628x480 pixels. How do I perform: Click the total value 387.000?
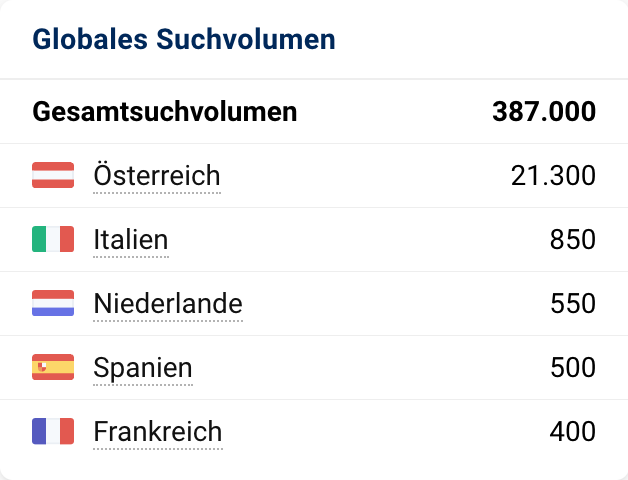tap(544, 112)
